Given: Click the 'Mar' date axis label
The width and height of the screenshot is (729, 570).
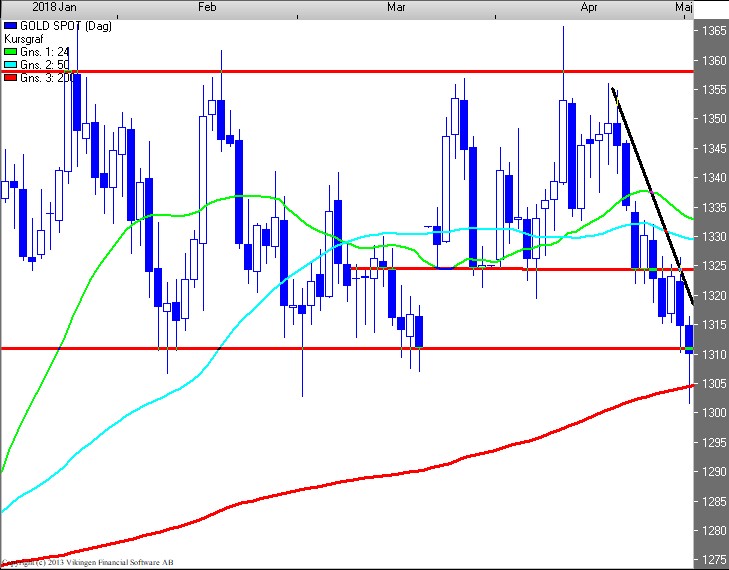Looking at the screenshot, I should click(x=396, y=7).
